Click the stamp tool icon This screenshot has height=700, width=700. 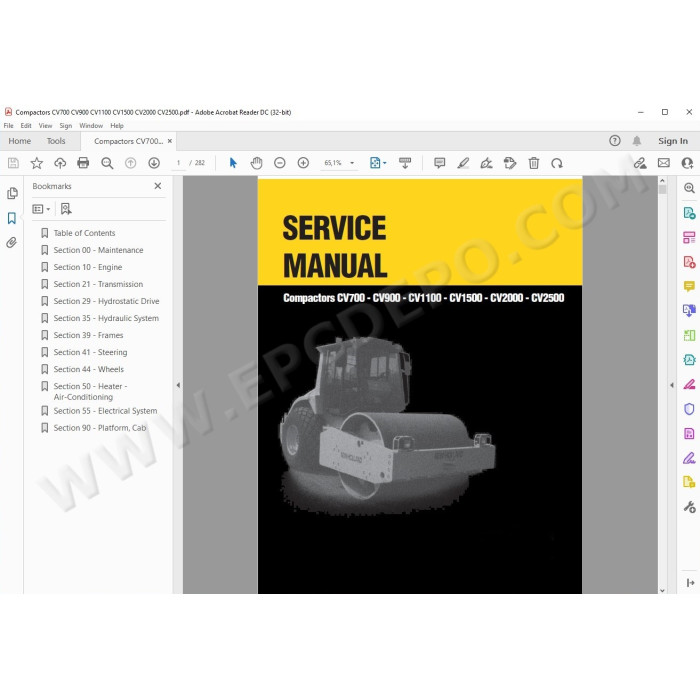[510, 163]
